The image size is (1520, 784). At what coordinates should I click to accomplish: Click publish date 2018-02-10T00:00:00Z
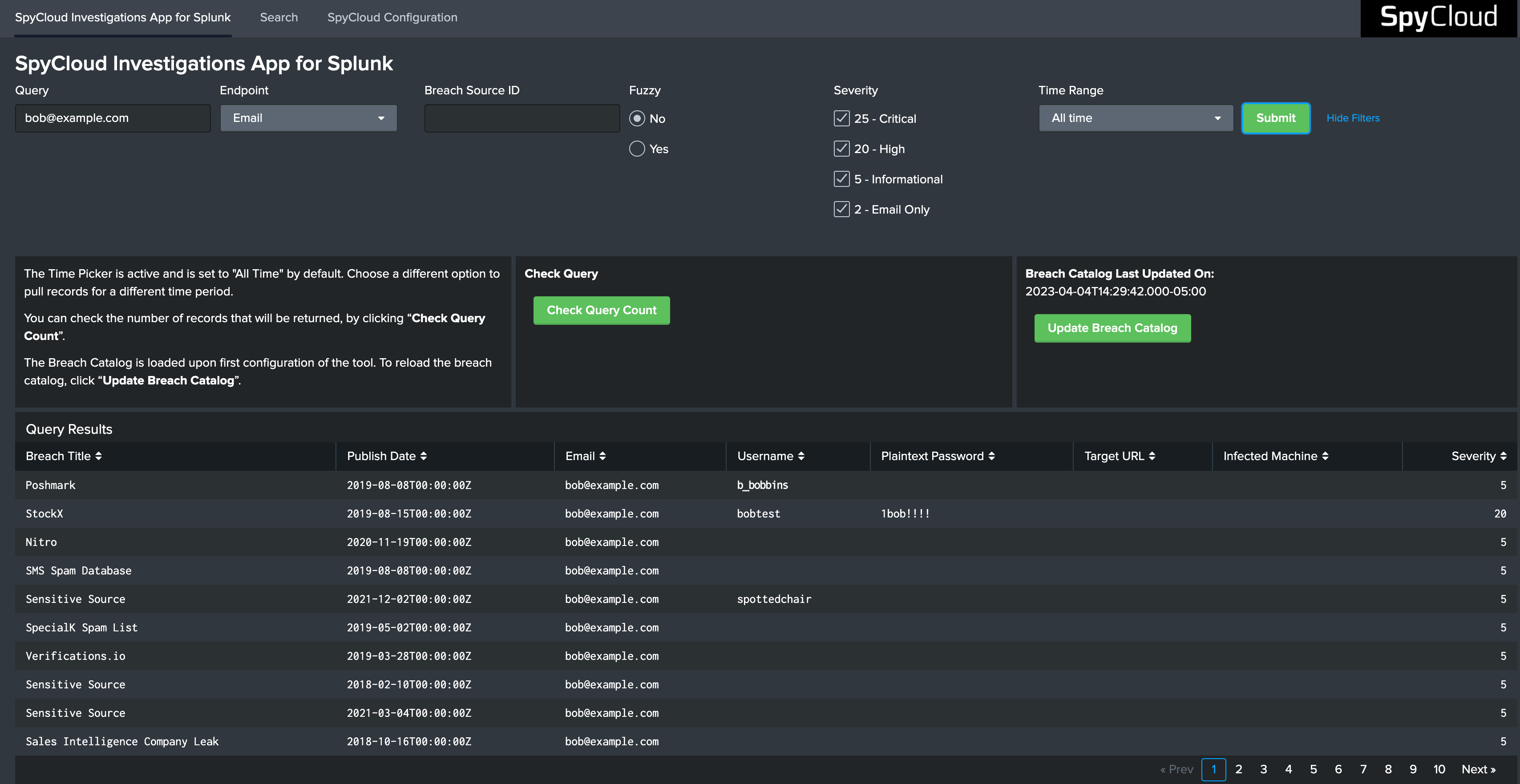(x=409, y=684)
